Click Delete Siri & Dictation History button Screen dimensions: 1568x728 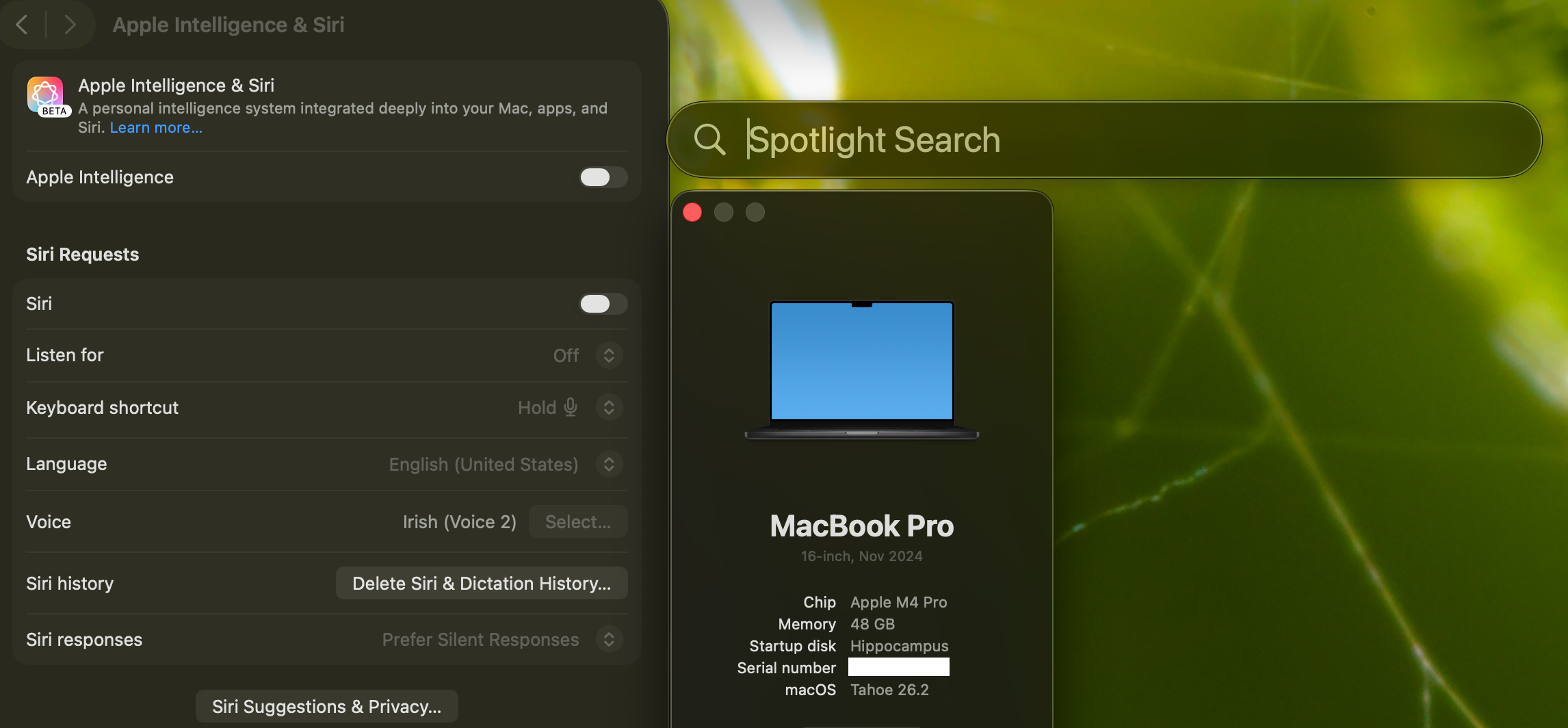(482, 584)
